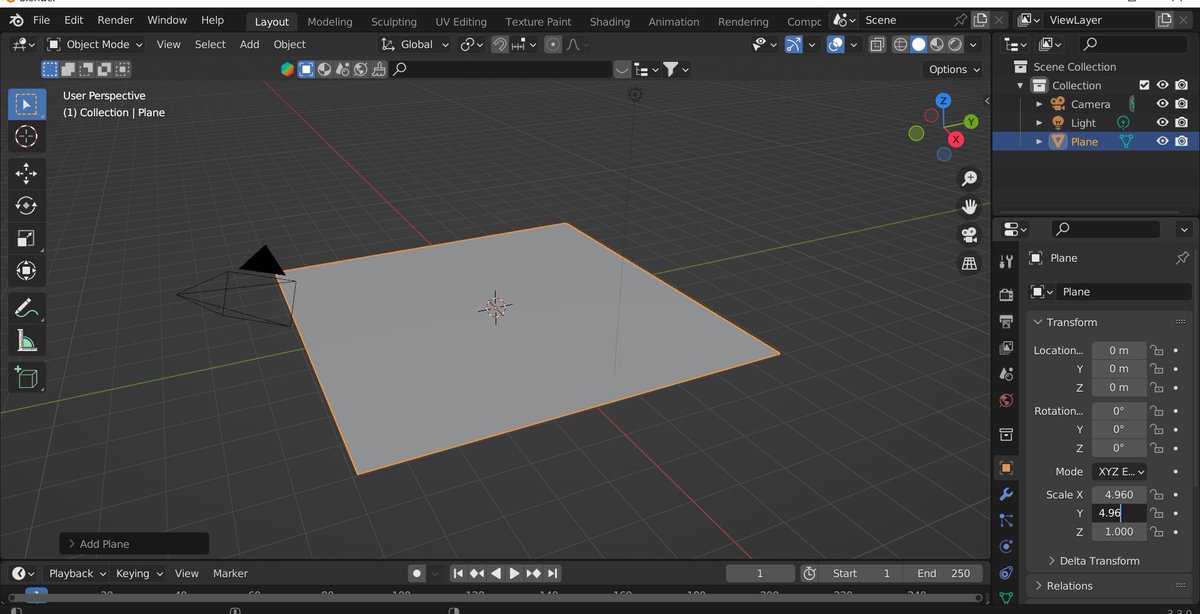Select the Annotate tool
This screenshot has height=614, width=1200.
click(x=27, y=309)
